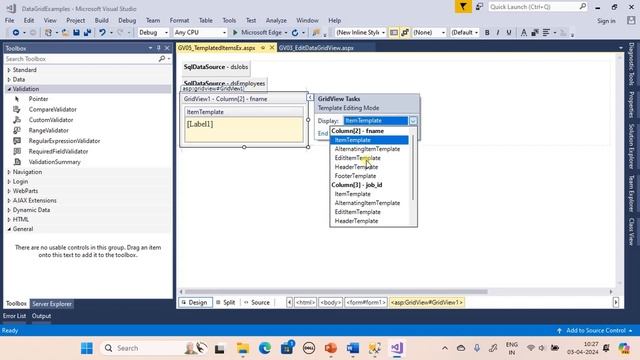Open the Project menu
This screenshot has width=640, height=360.
76,20
